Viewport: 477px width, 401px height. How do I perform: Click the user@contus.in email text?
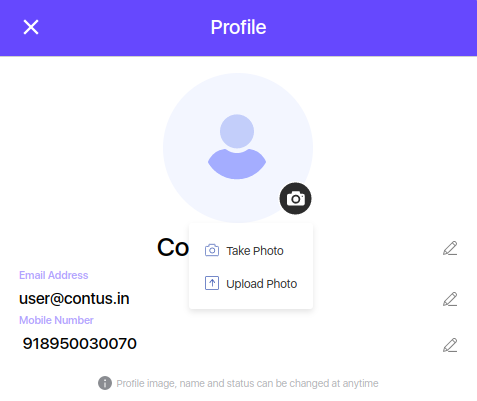(x=74, y=298)
